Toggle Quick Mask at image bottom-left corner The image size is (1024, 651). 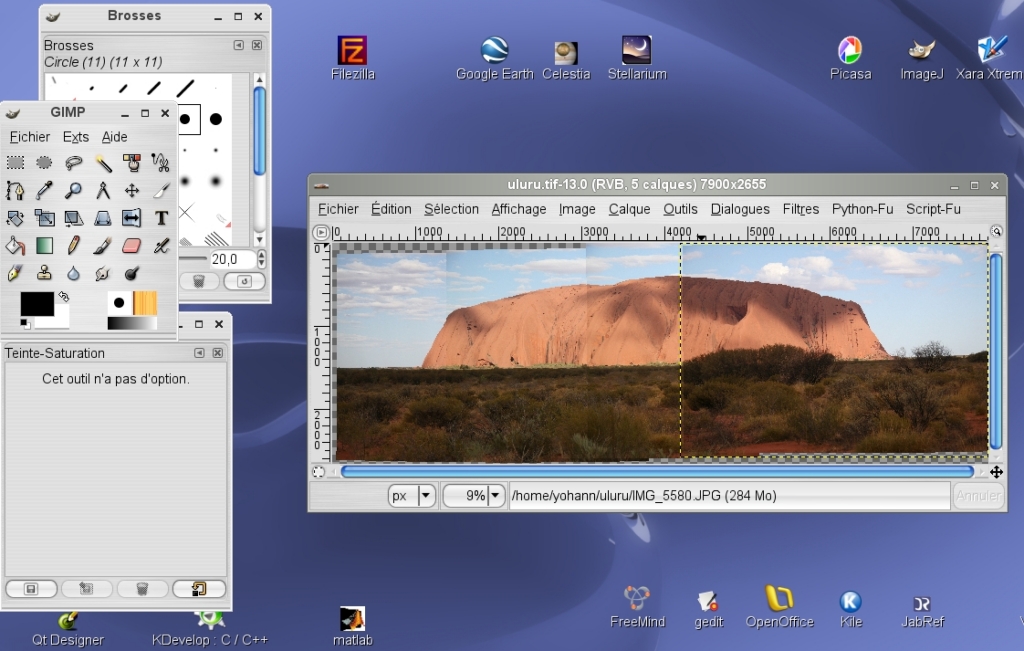318,471
